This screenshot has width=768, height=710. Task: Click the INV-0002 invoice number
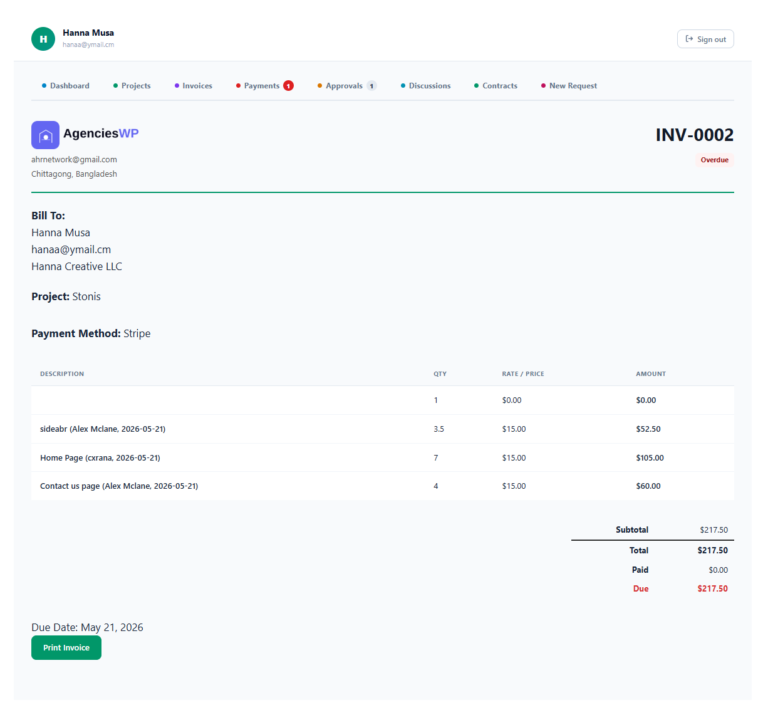(x=695, y=135)
